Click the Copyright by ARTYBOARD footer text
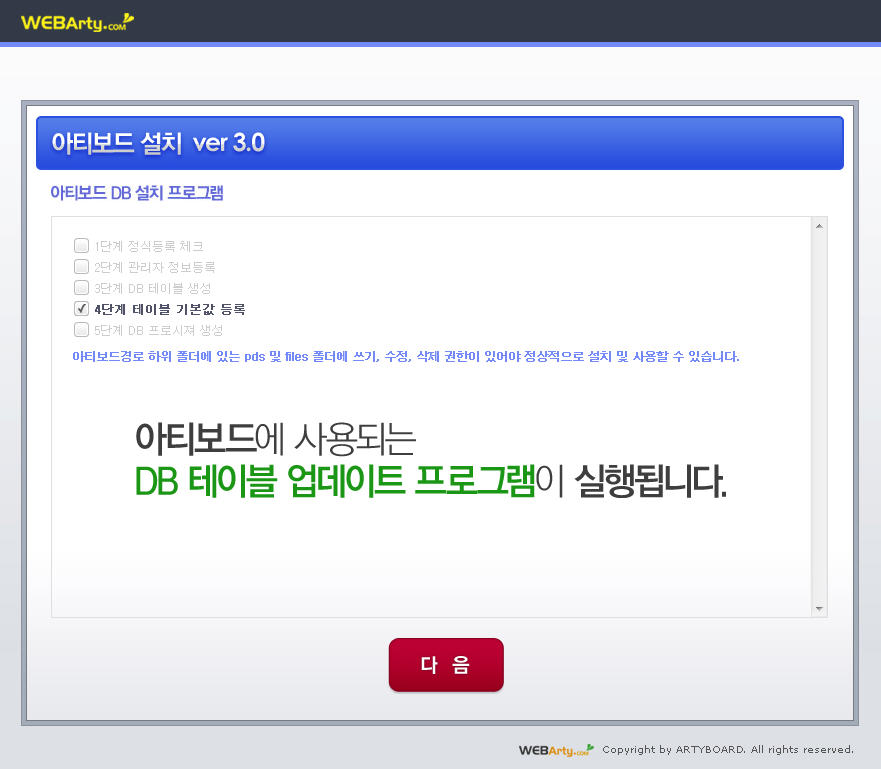Image resolution: width=881 pixels, height=769 pixels. (x=728, y=750)
